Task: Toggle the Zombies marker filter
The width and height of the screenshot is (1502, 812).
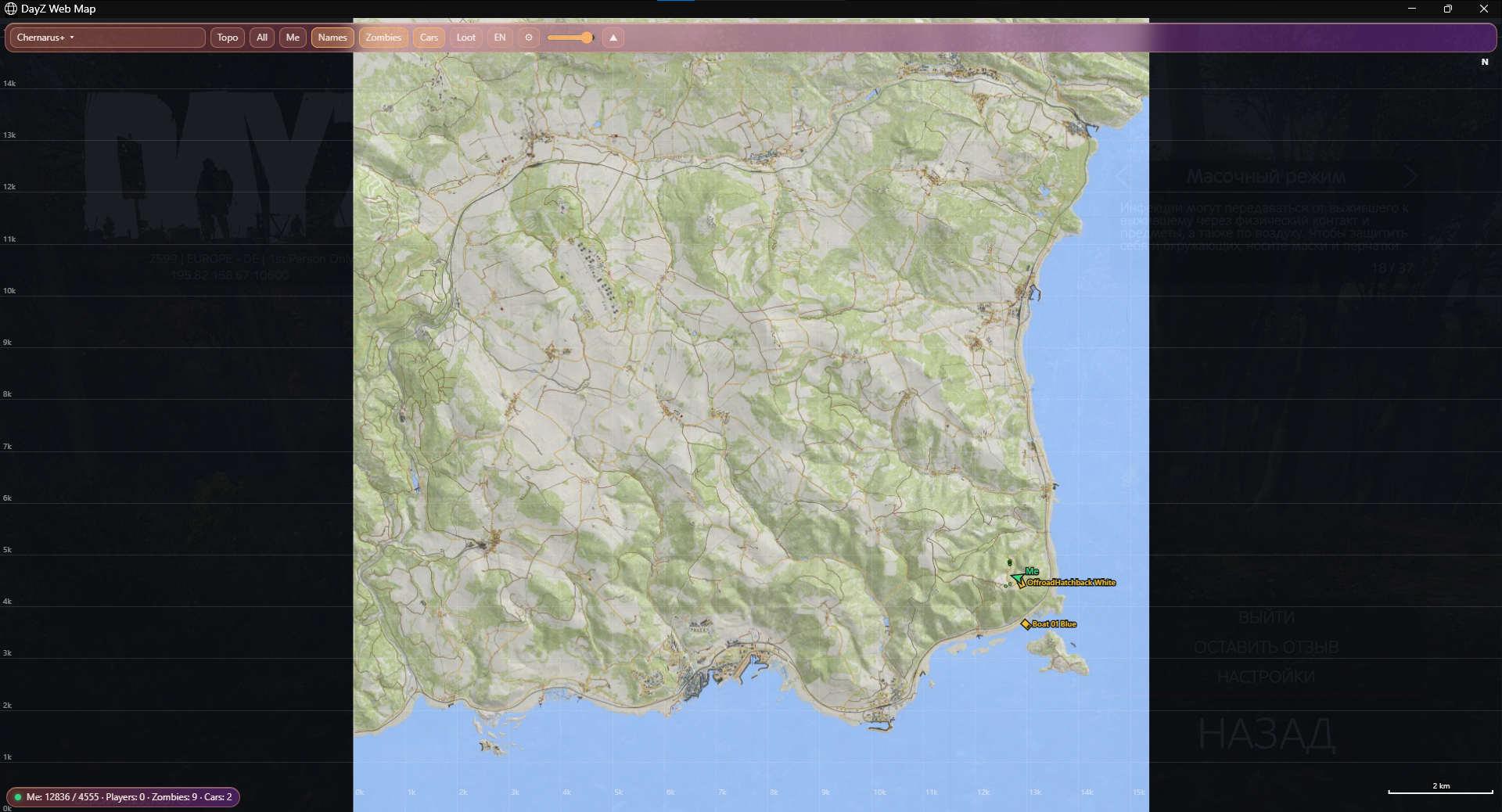Action: (383, 38)
